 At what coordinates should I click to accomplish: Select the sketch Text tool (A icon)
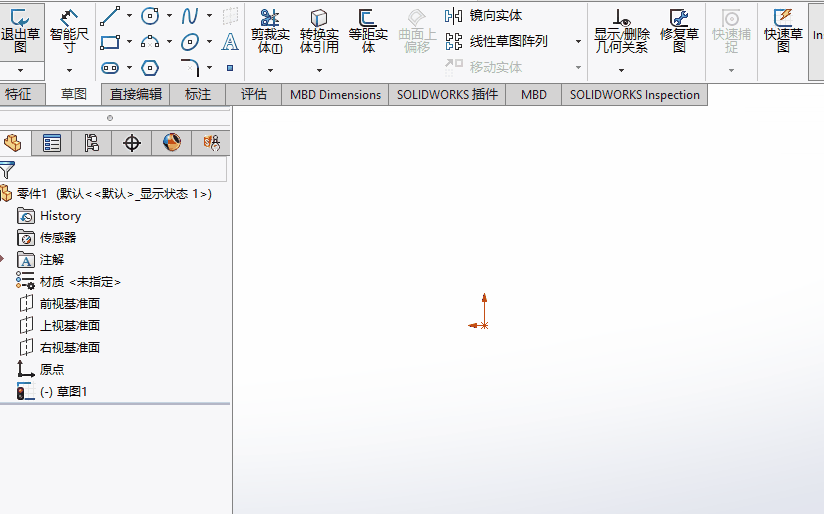pos(230,42)
